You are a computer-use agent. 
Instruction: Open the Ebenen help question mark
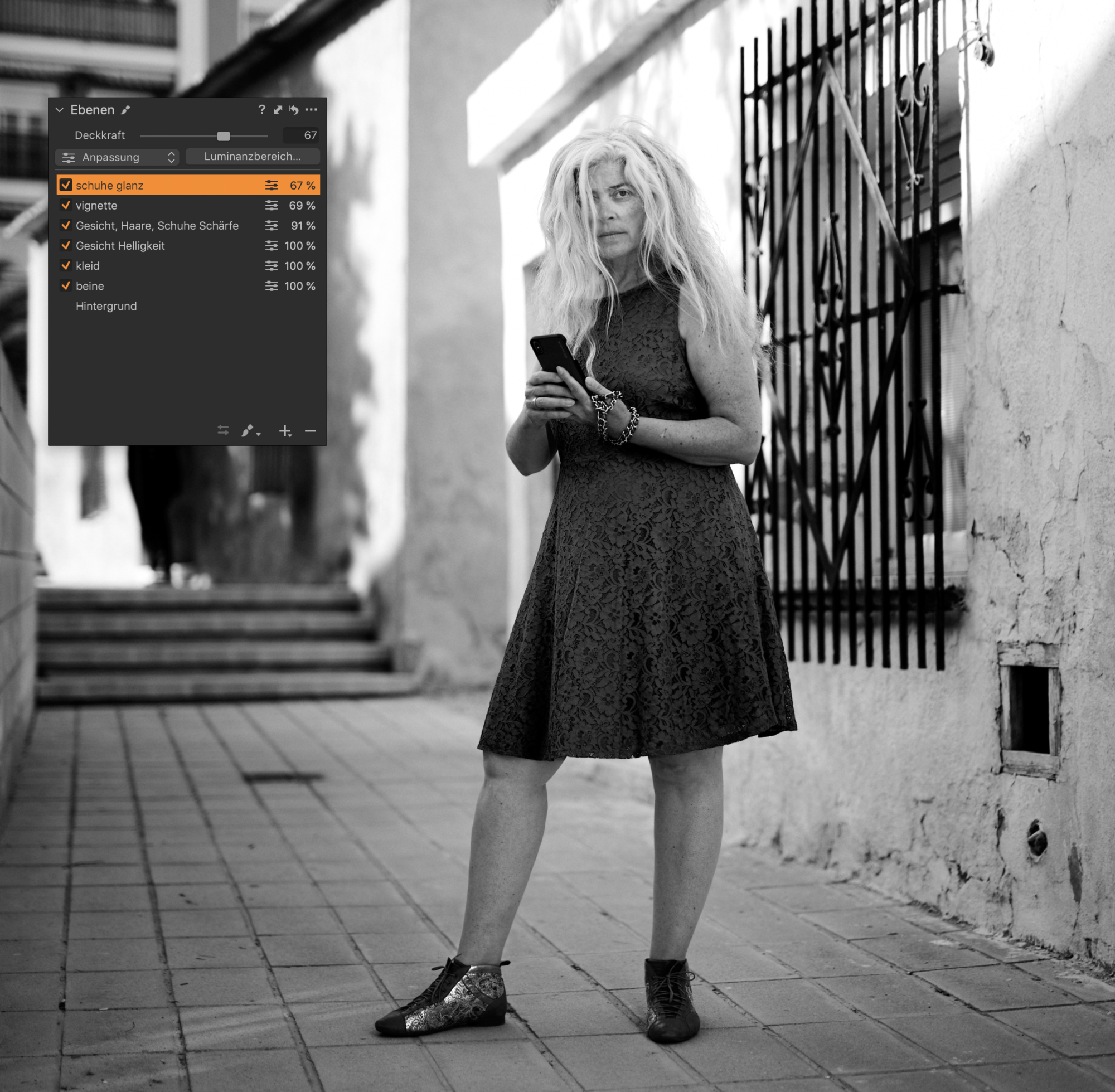pyautogui.click(x=261, y=109)
